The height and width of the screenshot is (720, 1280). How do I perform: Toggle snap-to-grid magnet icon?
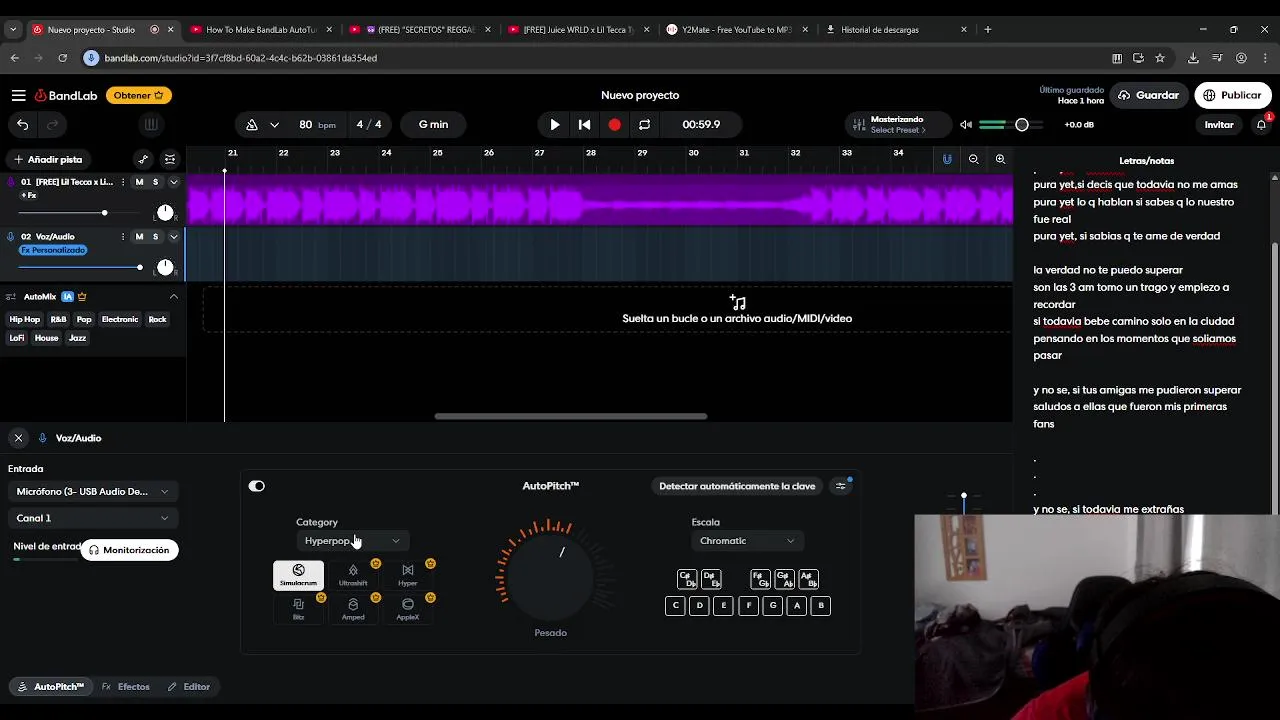click(x=947, y=159)
